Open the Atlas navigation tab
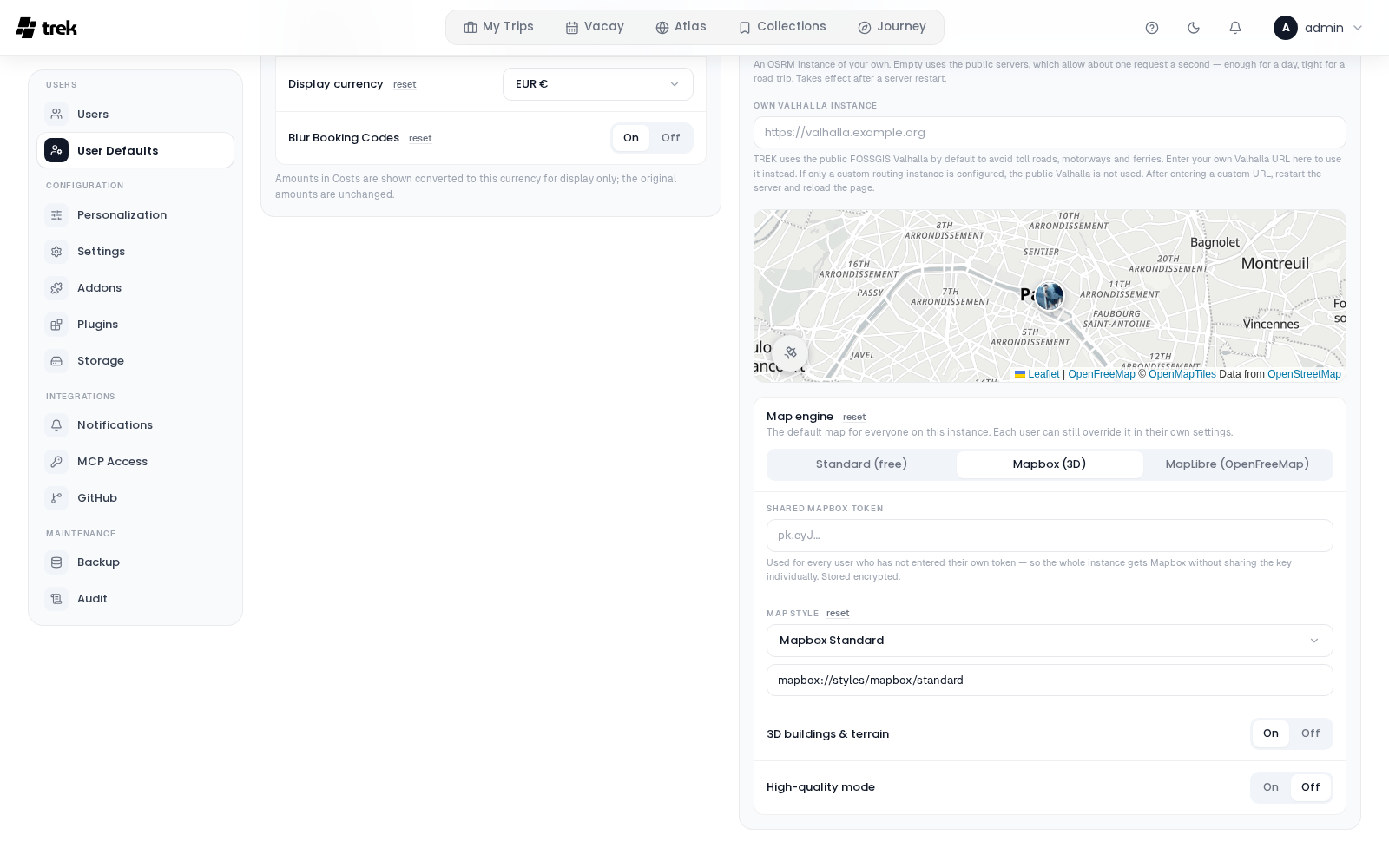 click(681, 27)
